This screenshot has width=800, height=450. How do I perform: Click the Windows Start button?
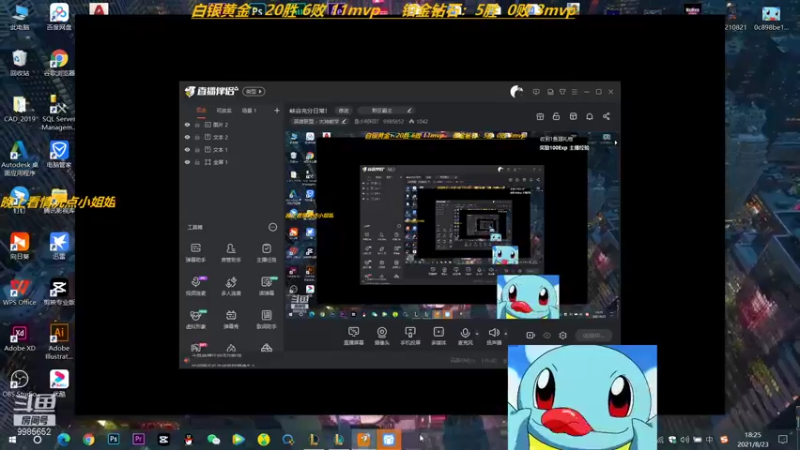[12, 439]
